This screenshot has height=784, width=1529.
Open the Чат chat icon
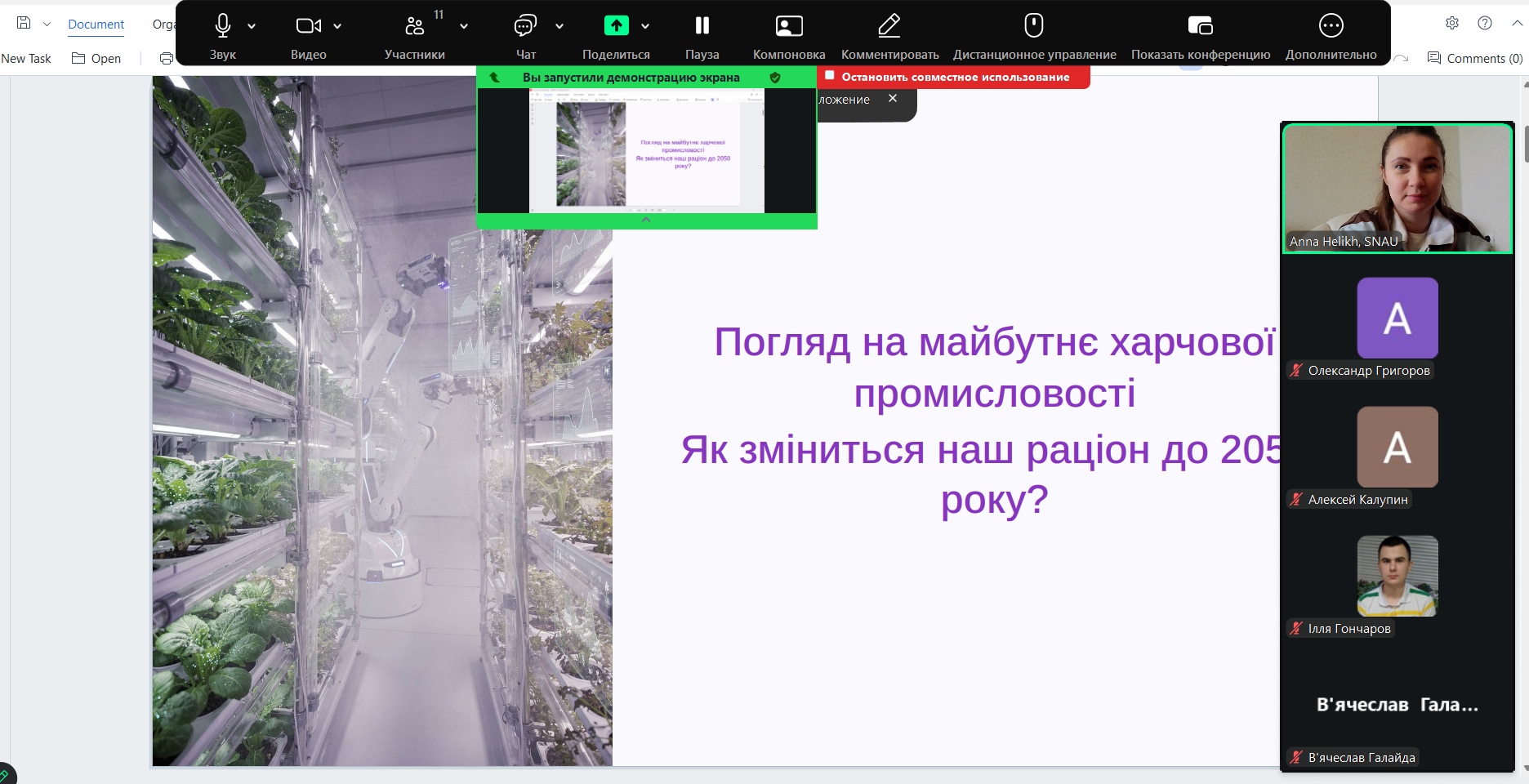point(525,26)
